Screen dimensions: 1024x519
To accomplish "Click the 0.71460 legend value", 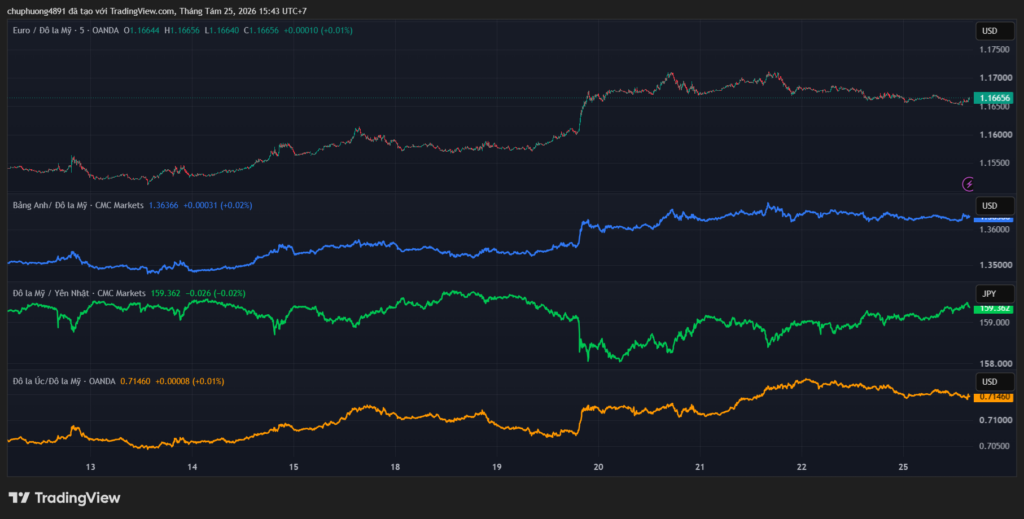I will coord(135,381).
